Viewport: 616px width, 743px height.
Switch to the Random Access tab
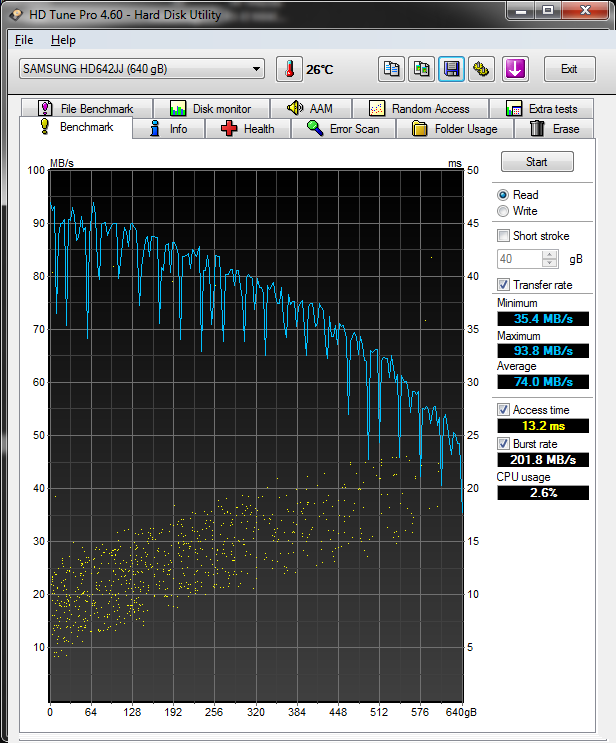[420, 109]
